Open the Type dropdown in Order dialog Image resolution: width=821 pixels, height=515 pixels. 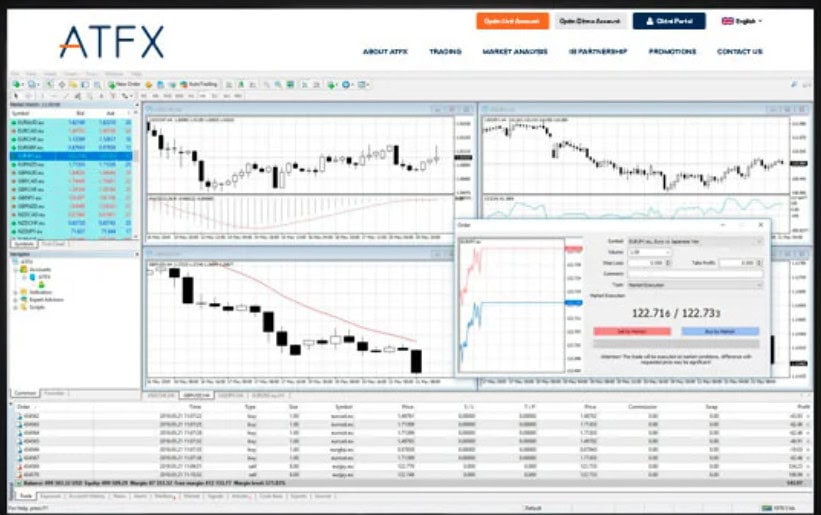tap(695, 285)
